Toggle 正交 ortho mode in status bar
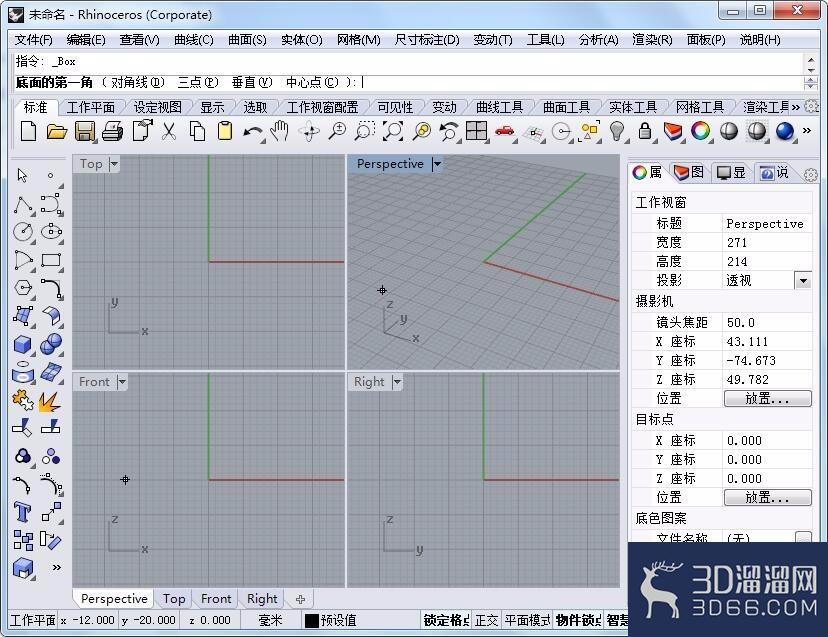 click(x=486, y=620)
